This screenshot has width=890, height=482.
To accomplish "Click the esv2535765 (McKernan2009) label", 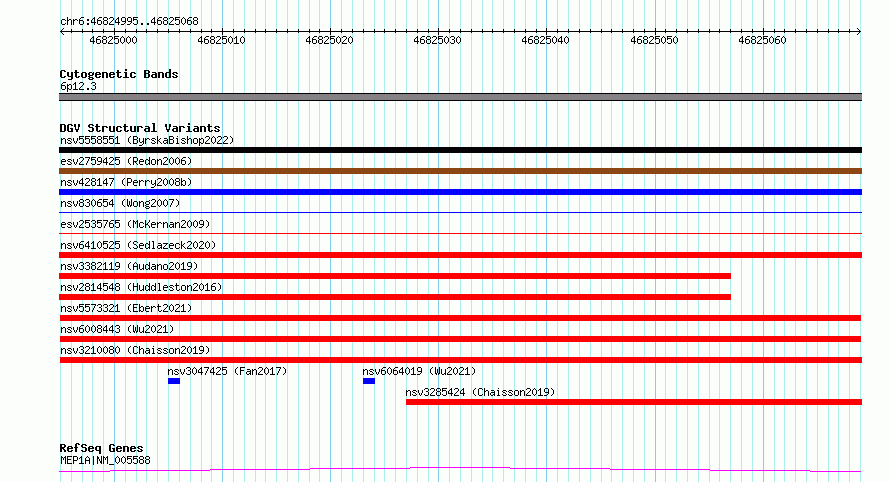I will pos(135,224).
